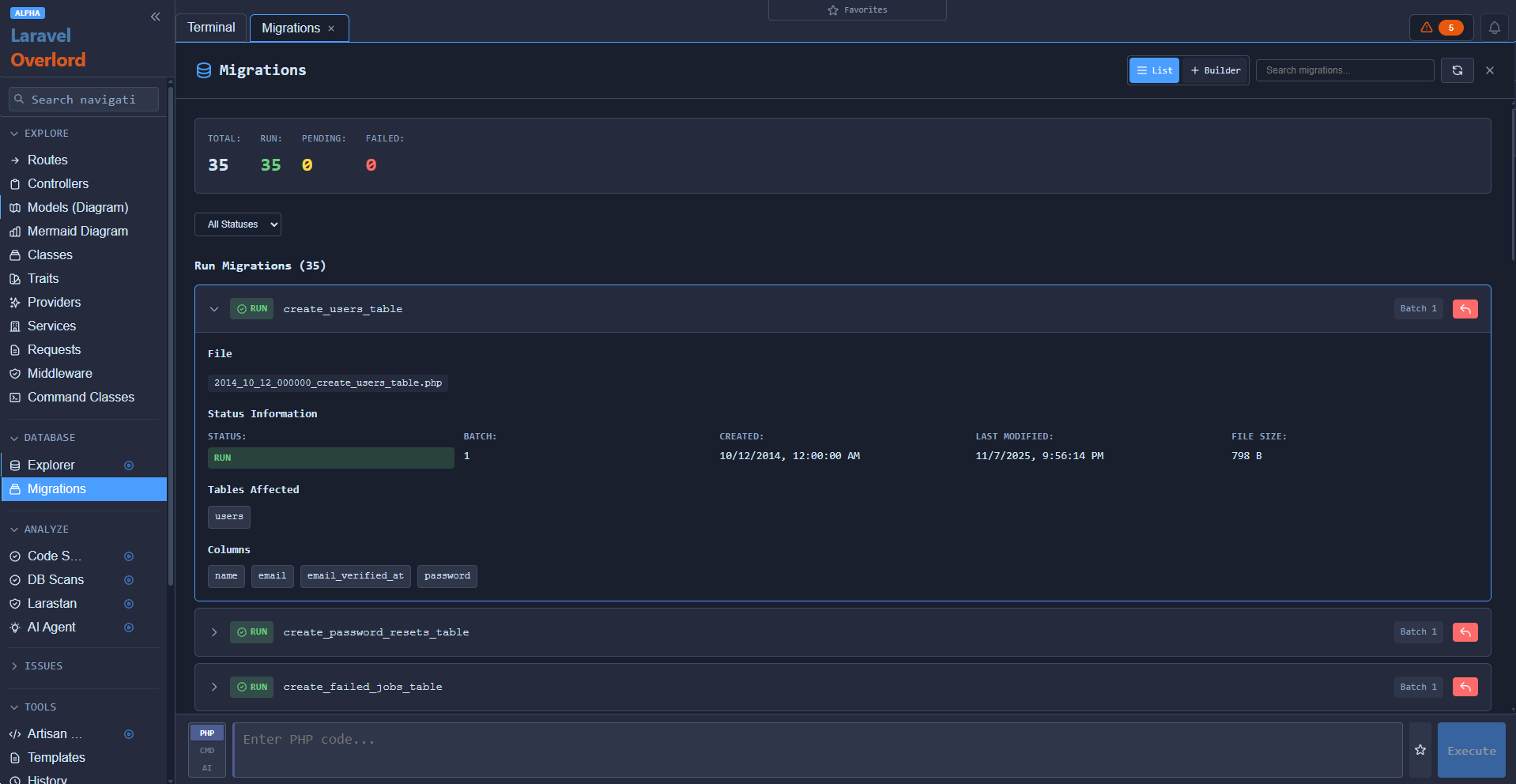Switch to the Terminal tab

pos(210,27)
